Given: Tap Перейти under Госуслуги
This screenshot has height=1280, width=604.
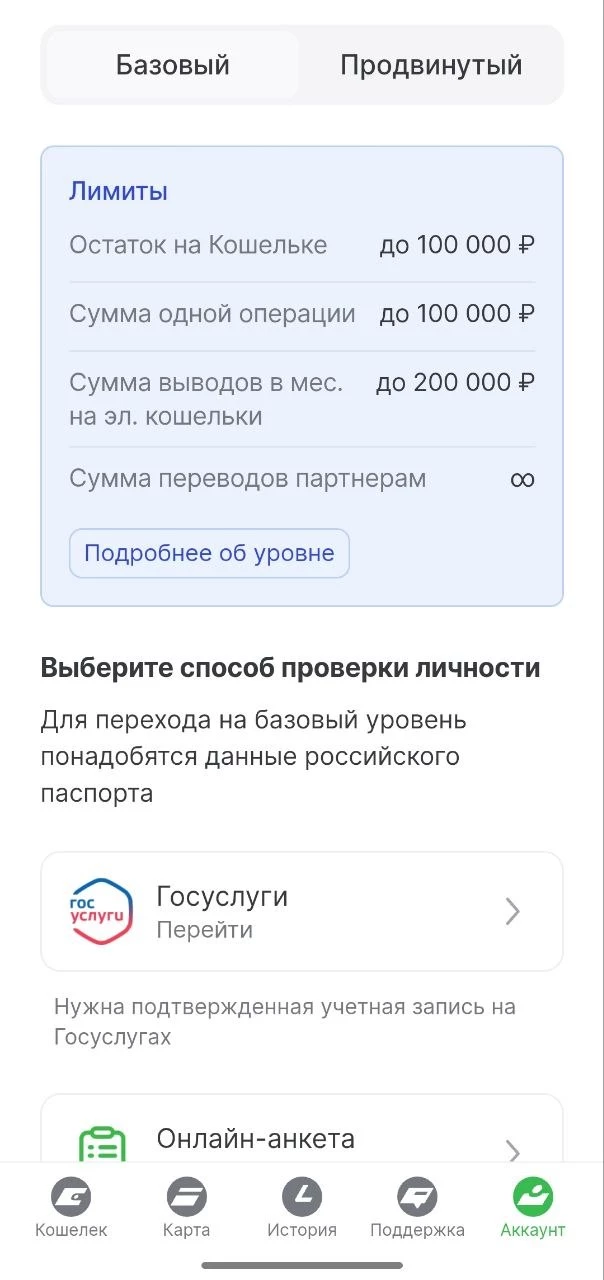Looking at the screenshot, I should click(195, 930).
